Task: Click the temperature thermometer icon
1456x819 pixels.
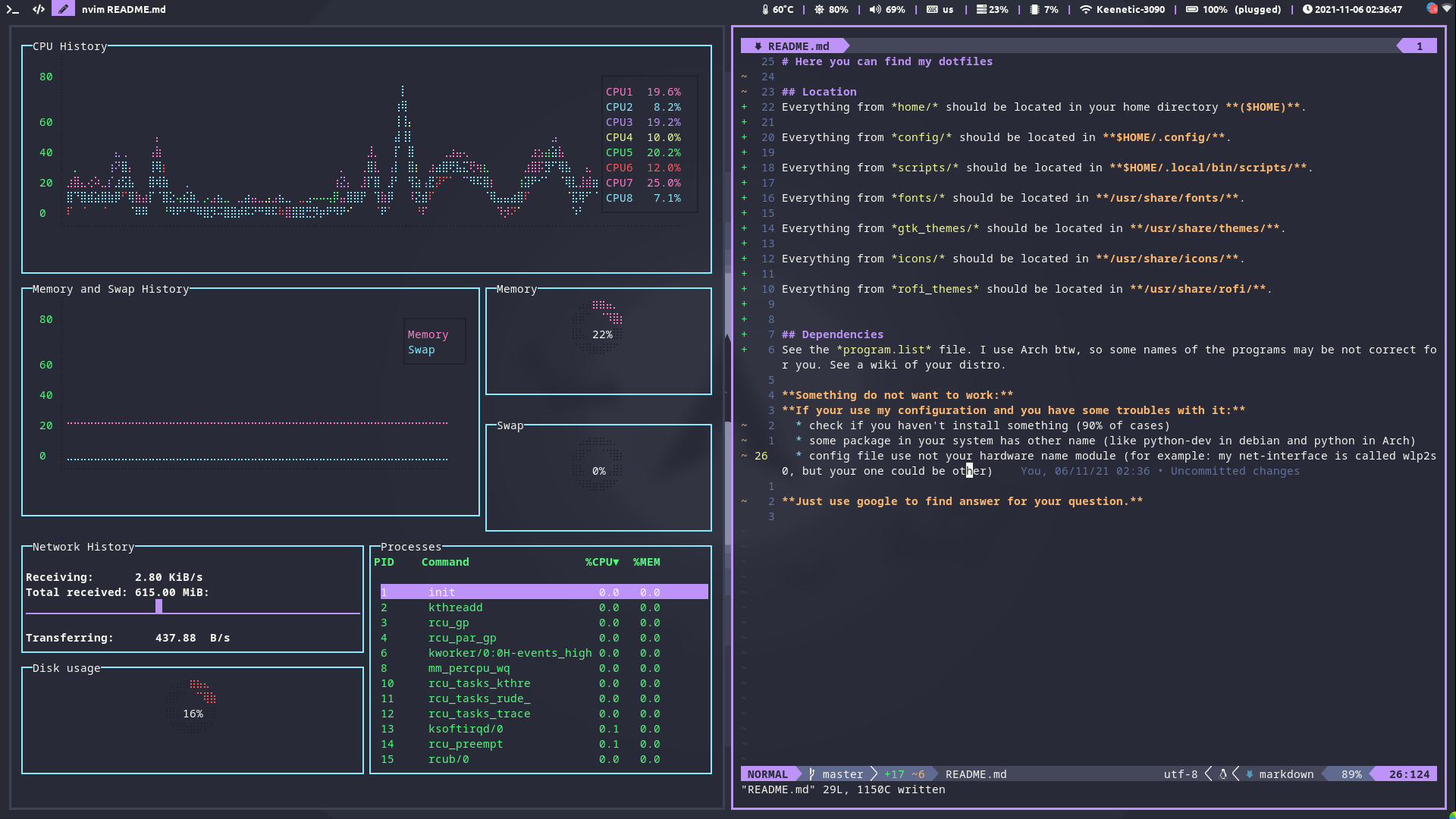Action: 765,10
